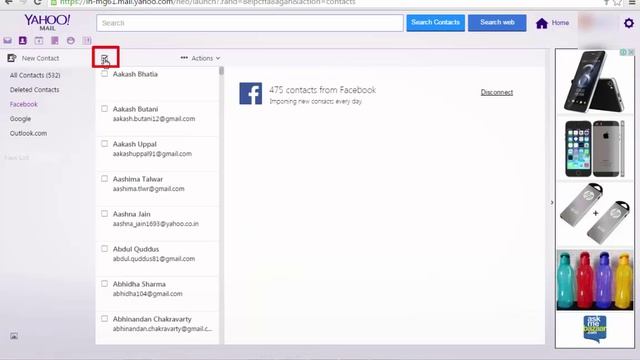Open the Mail inbox icon
This screenshot has height=360, width=640.
click(x=7, y=40)
